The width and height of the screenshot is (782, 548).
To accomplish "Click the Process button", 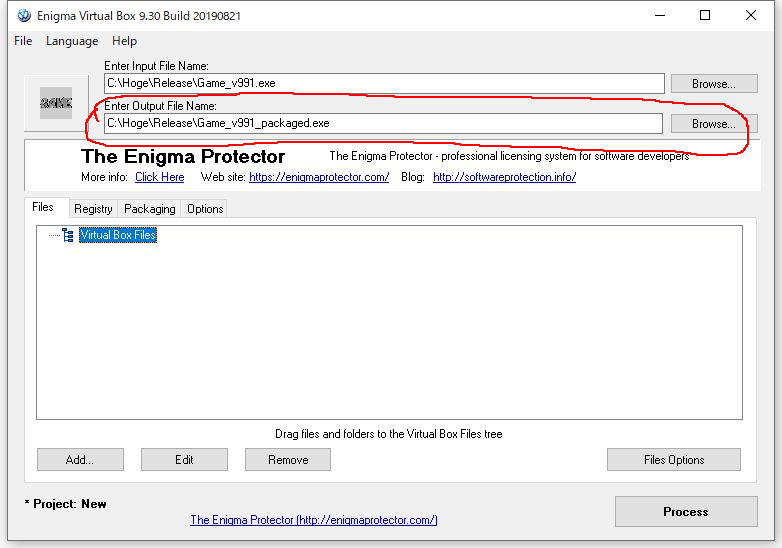I will 686,512.
